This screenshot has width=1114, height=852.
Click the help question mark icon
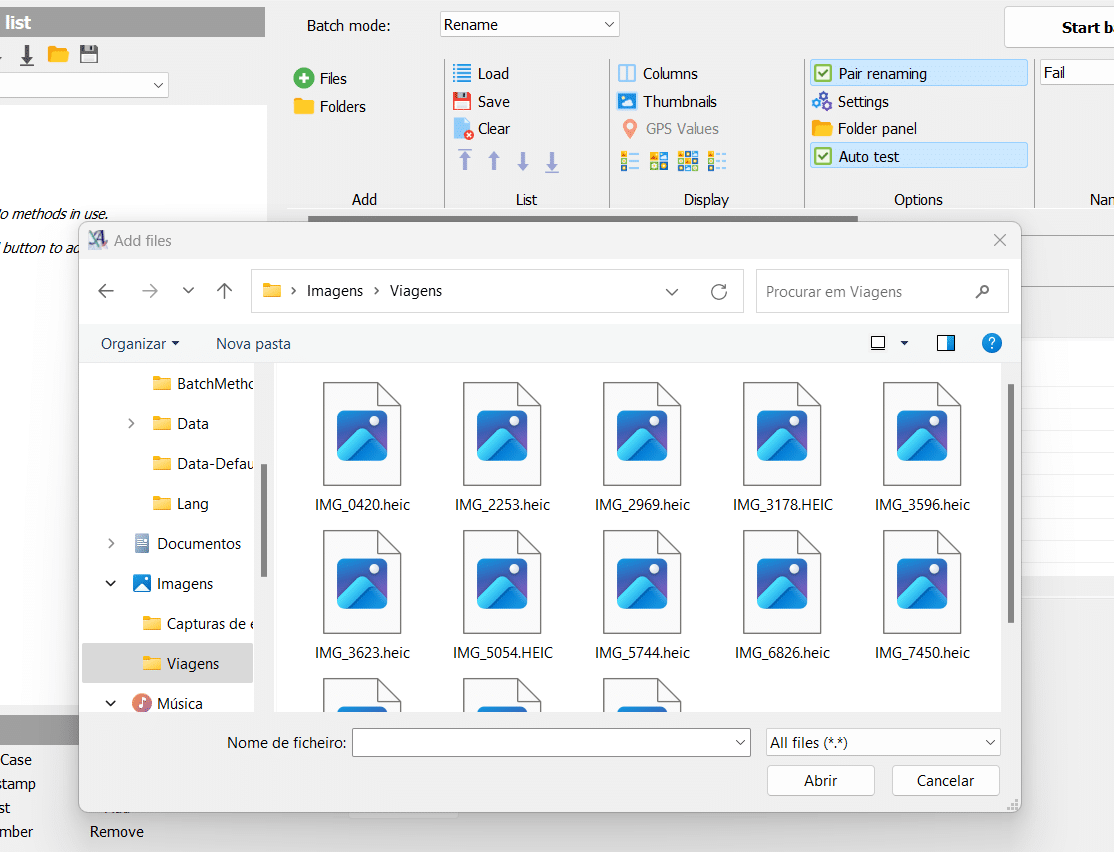pyautogui.click(x=991, y=343)
